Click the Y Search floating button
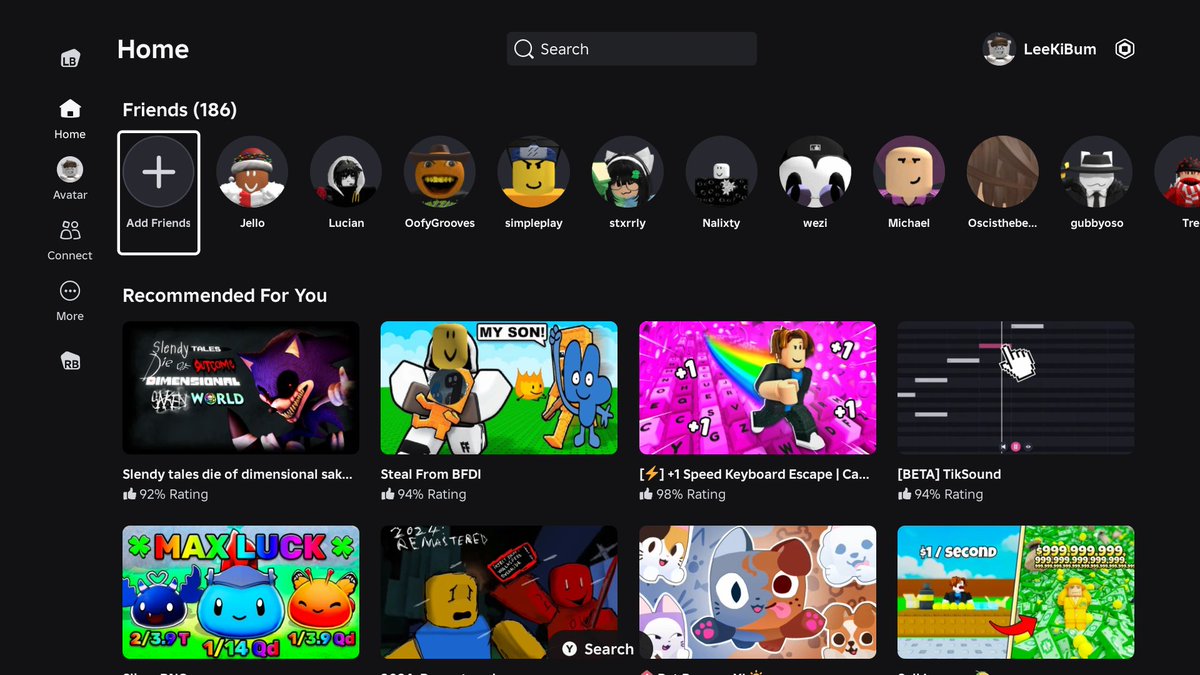Viewport: 1200px width, 675px height. pos(599,649)
